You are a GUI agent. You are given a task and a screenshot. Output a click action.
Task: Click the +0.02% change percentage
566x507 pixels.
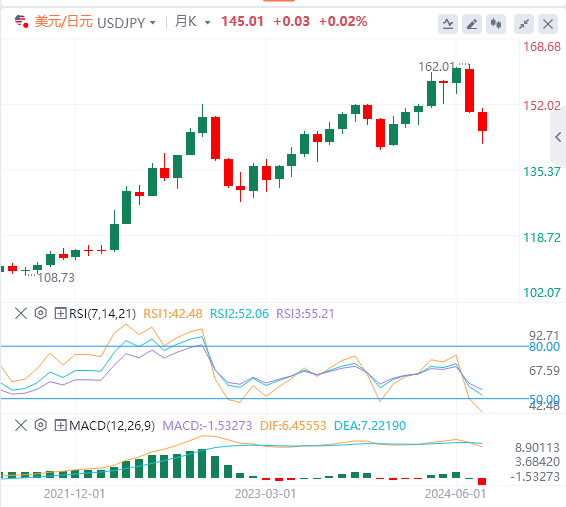click(x=343, y=21)
